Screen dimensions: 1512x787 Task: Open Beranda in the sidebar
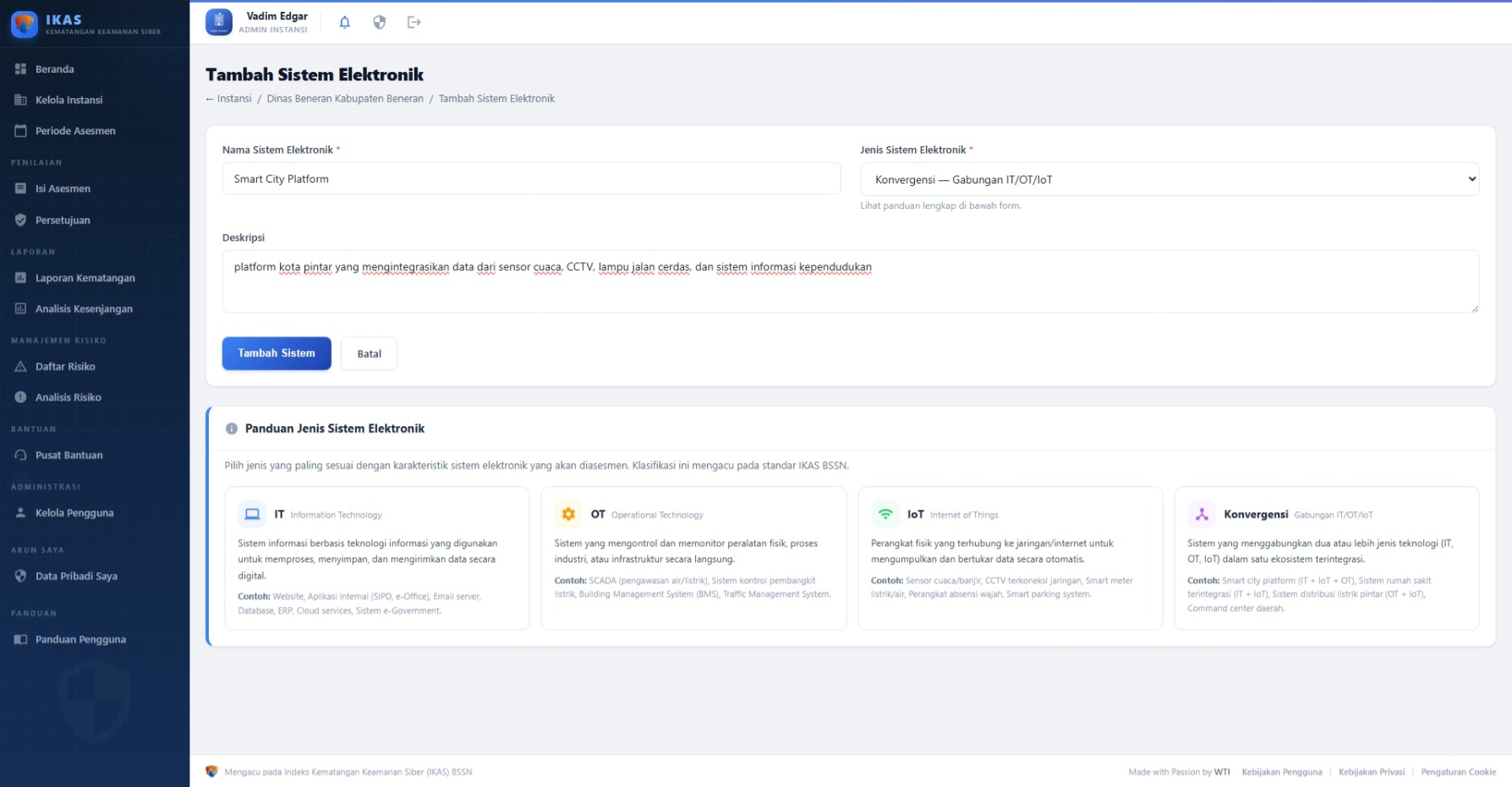pyautogui.click(x=55, y=69)
